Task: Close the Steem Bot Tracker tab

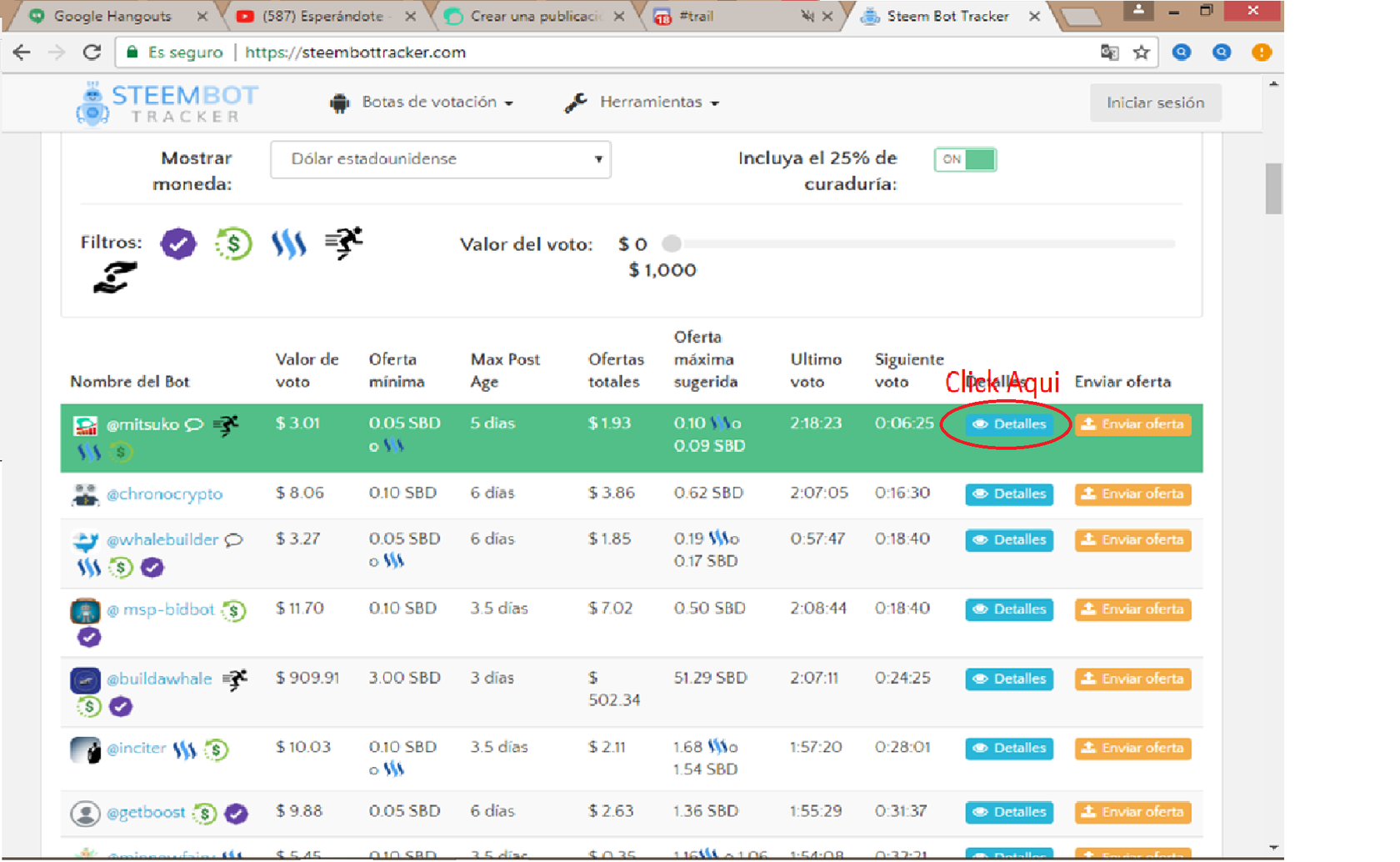Action: pos(1034,16)
